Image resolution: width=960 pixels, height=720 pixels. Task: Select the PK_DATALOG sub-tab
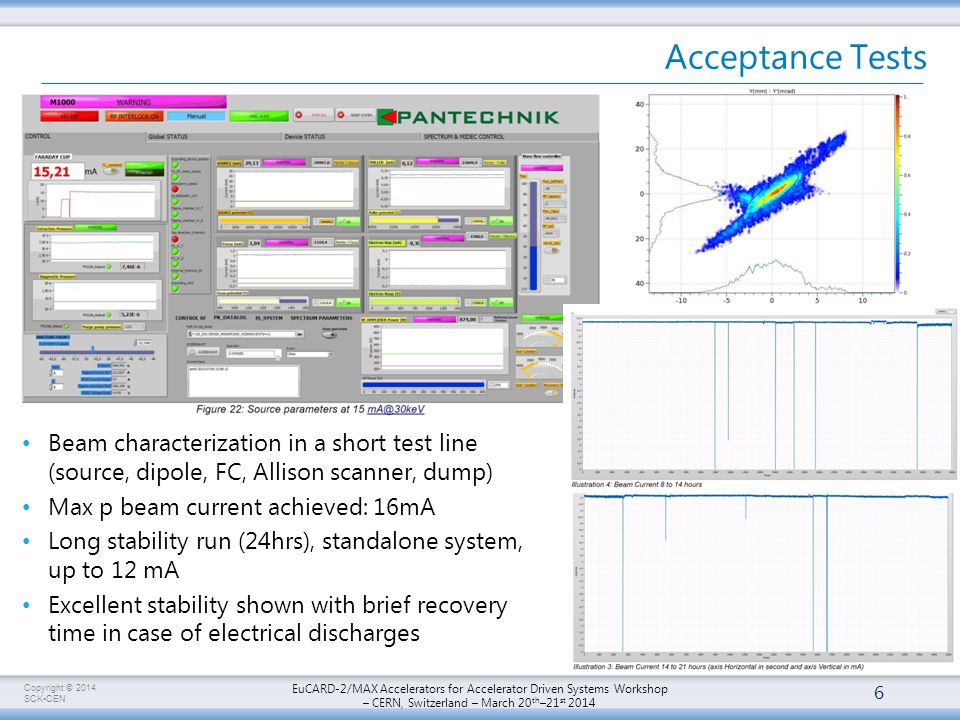click(230, 317)
